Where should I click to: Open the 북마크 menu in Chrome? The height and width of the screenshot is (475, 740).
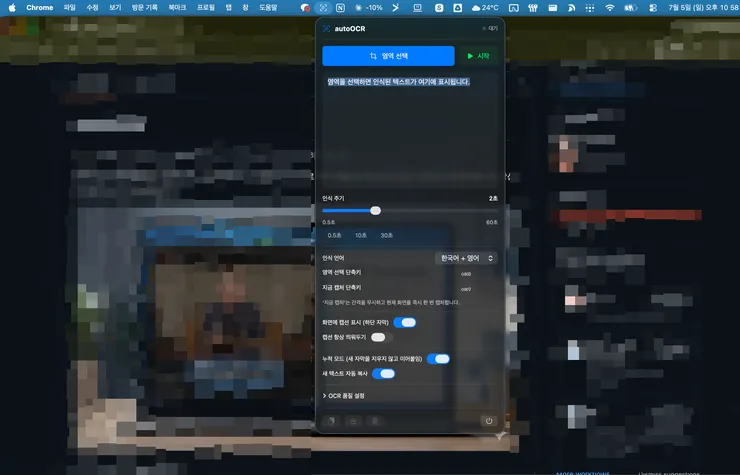coord(177,8)
